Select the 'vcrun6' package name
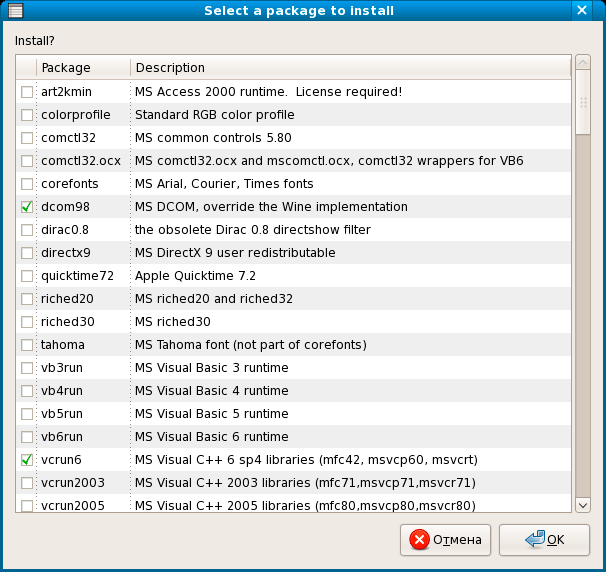 tap(61, 460)
